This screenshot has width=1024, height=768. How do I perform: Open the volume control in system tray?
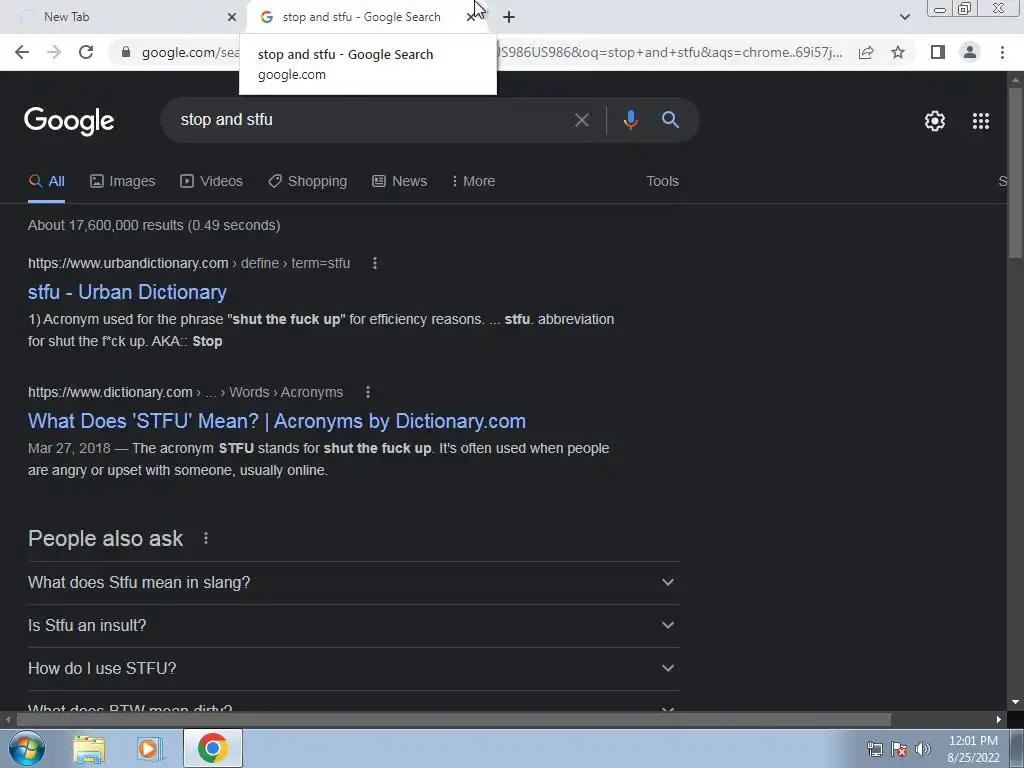(922, 749)
